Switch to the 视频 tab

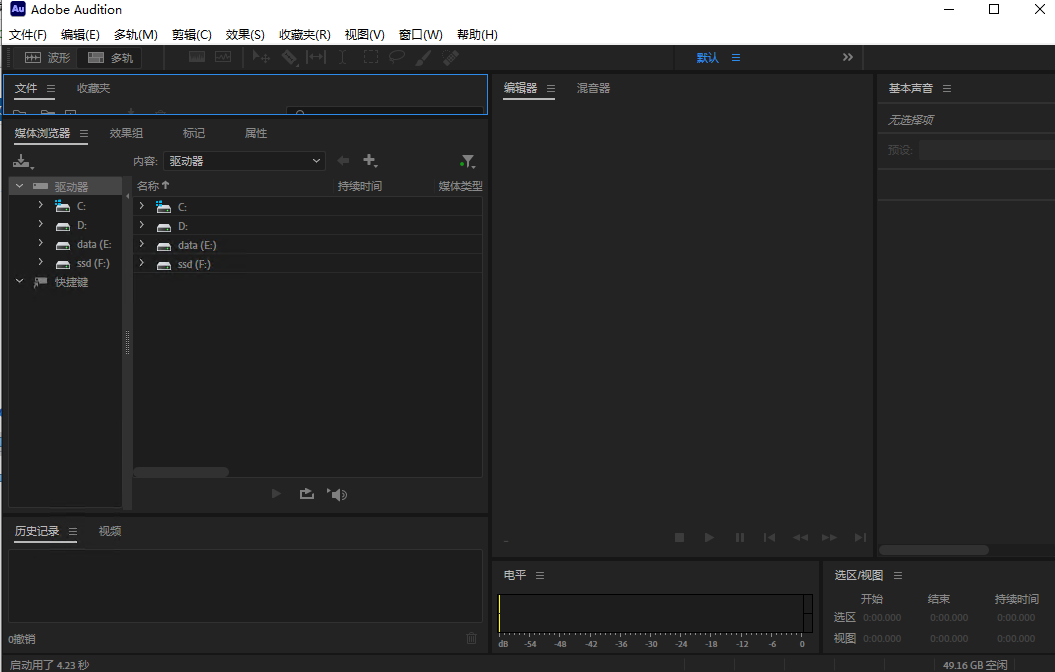pos(110,531)
